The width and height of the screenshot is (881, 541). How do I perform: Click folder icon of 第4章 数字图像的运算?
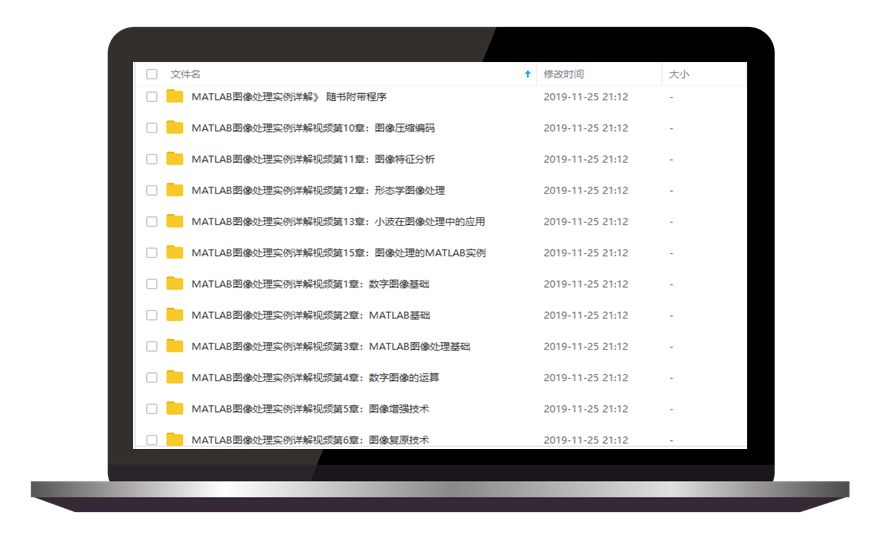tap(175, 377)
